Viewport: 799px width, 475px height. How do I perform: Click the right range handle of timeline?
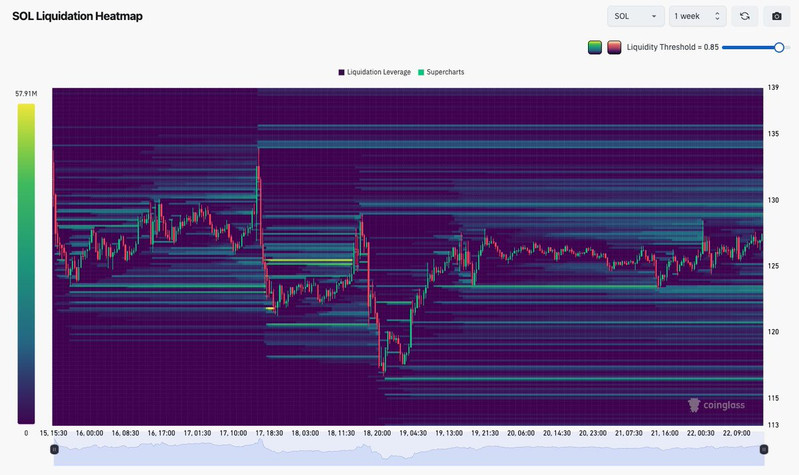763,450
